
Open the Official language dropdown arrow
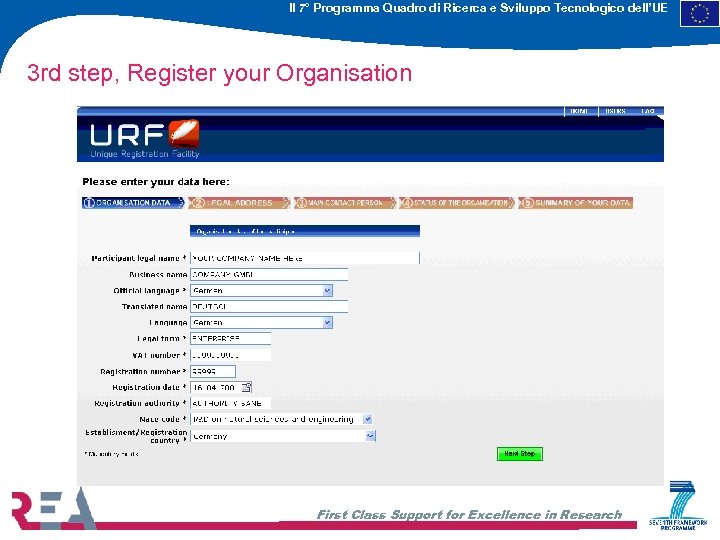(x=327, y=290)
